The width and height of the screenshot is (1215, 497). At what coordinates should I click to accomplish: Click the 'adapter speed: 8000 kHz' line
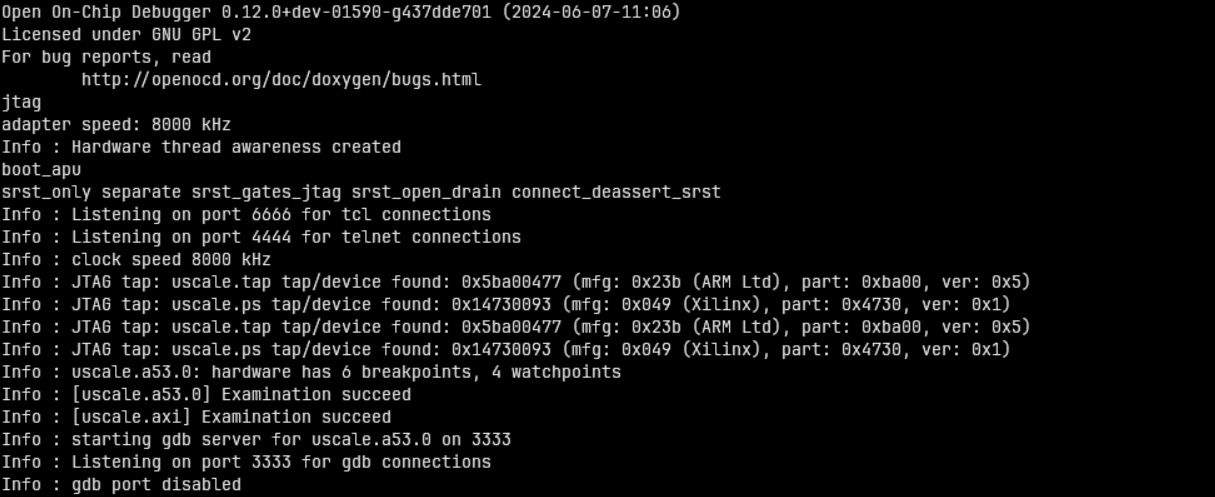pyautogui.click(x=116, y=125)
